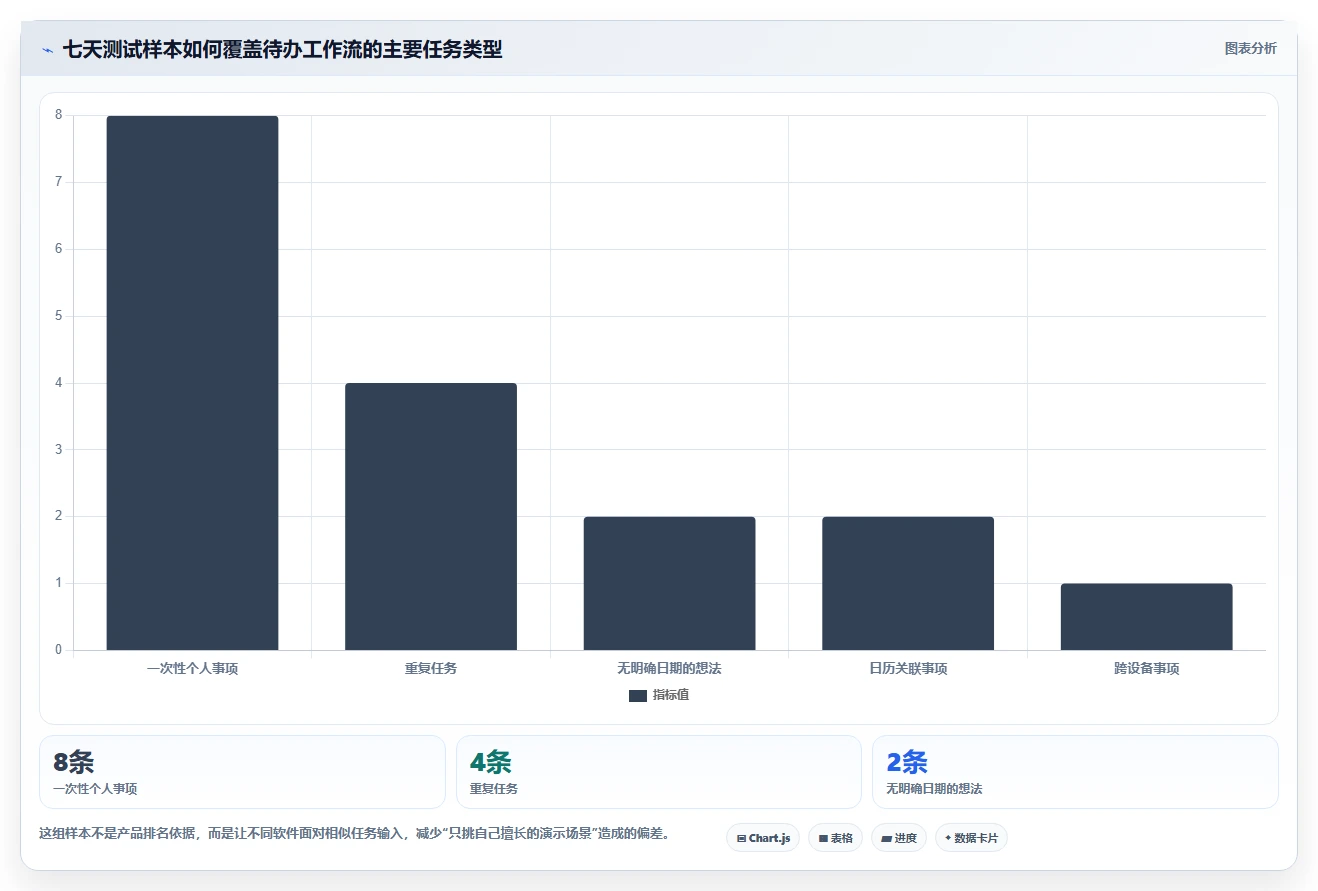The width and height of the screenshot is (1318, 891).
Task: Click the Chart.js tag chip
Action: [x=763, y=838]
